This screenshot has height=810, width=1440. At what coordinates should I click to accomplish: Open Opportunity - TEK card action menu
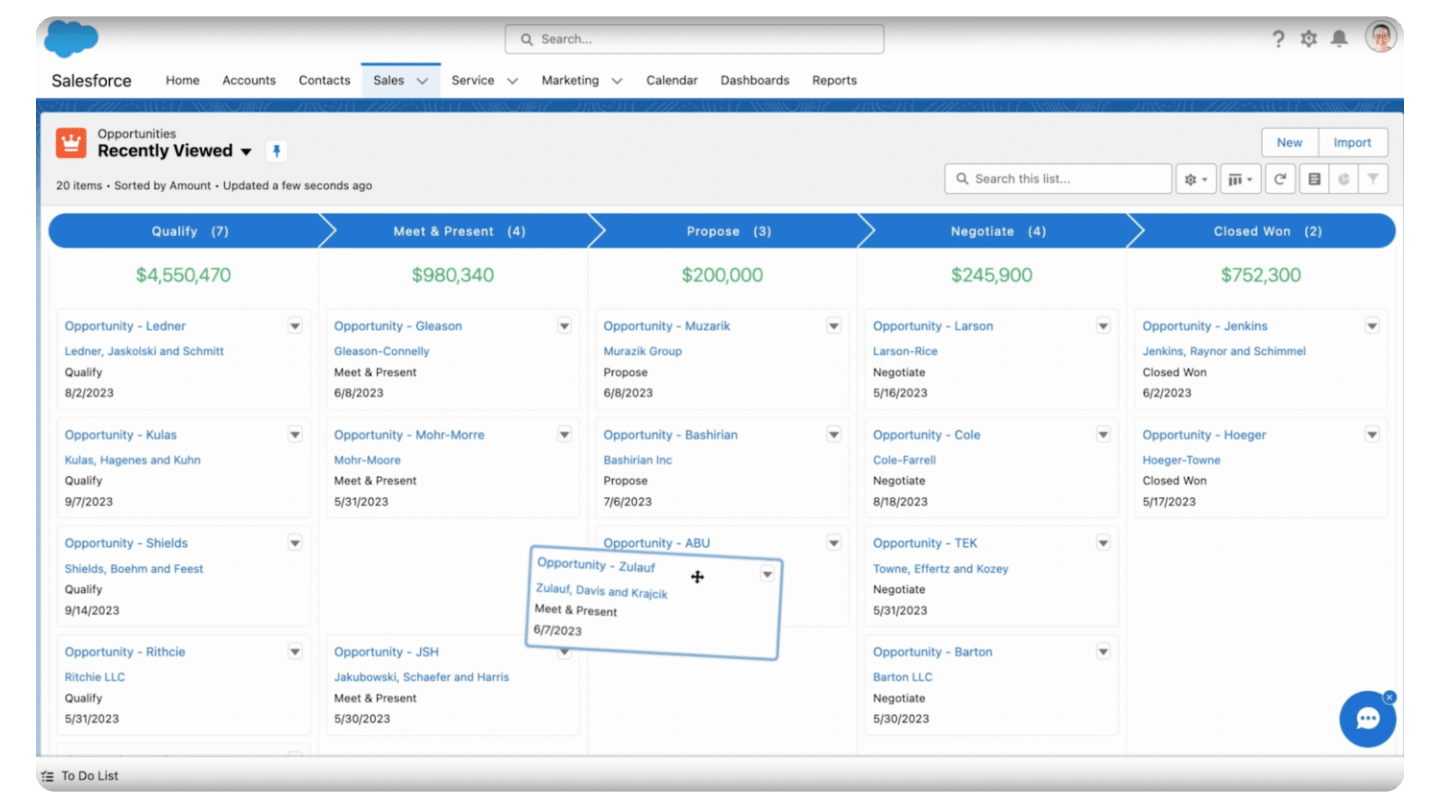click(1103, 543)
